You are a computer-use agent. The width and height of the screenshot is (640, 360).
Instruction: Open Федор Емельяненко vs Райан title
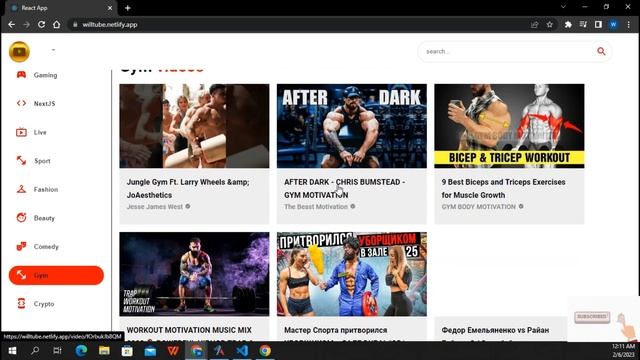[495, 330]
